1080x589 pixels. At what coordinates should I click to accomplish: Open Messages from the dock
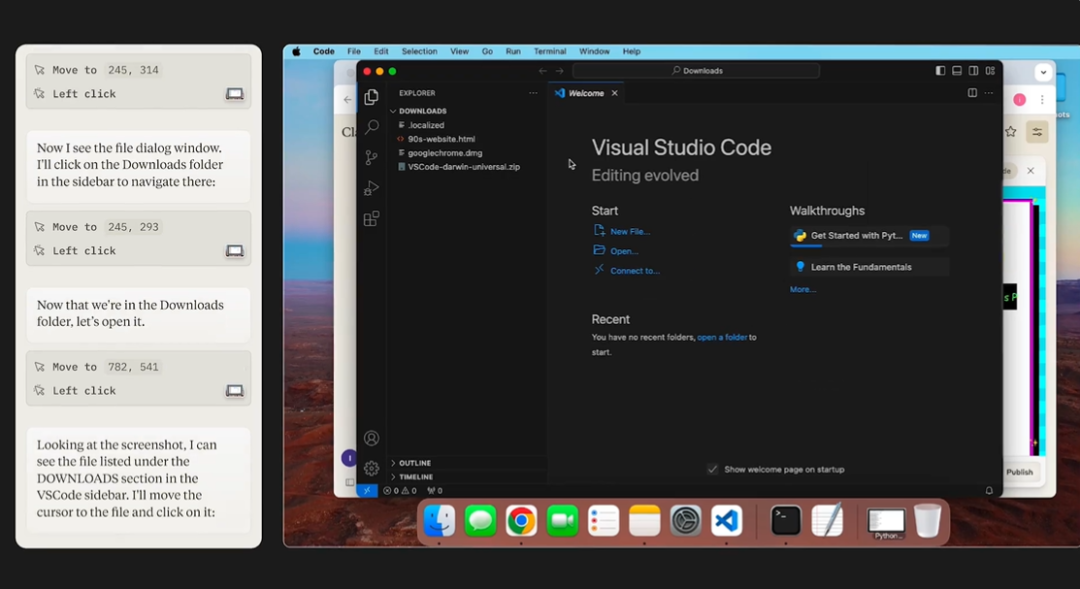(480, 521)
